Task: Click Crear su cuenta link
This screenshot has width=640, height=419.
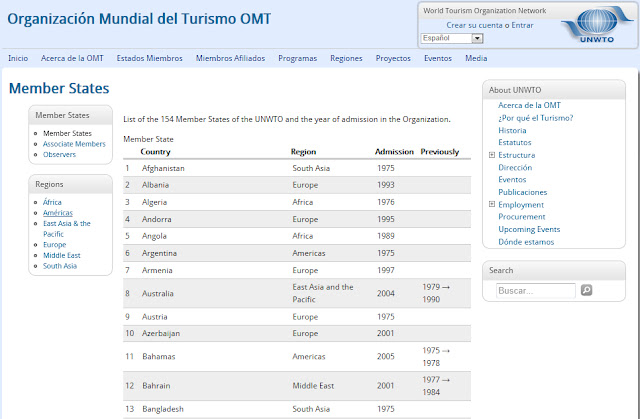Action: (474, 25)
